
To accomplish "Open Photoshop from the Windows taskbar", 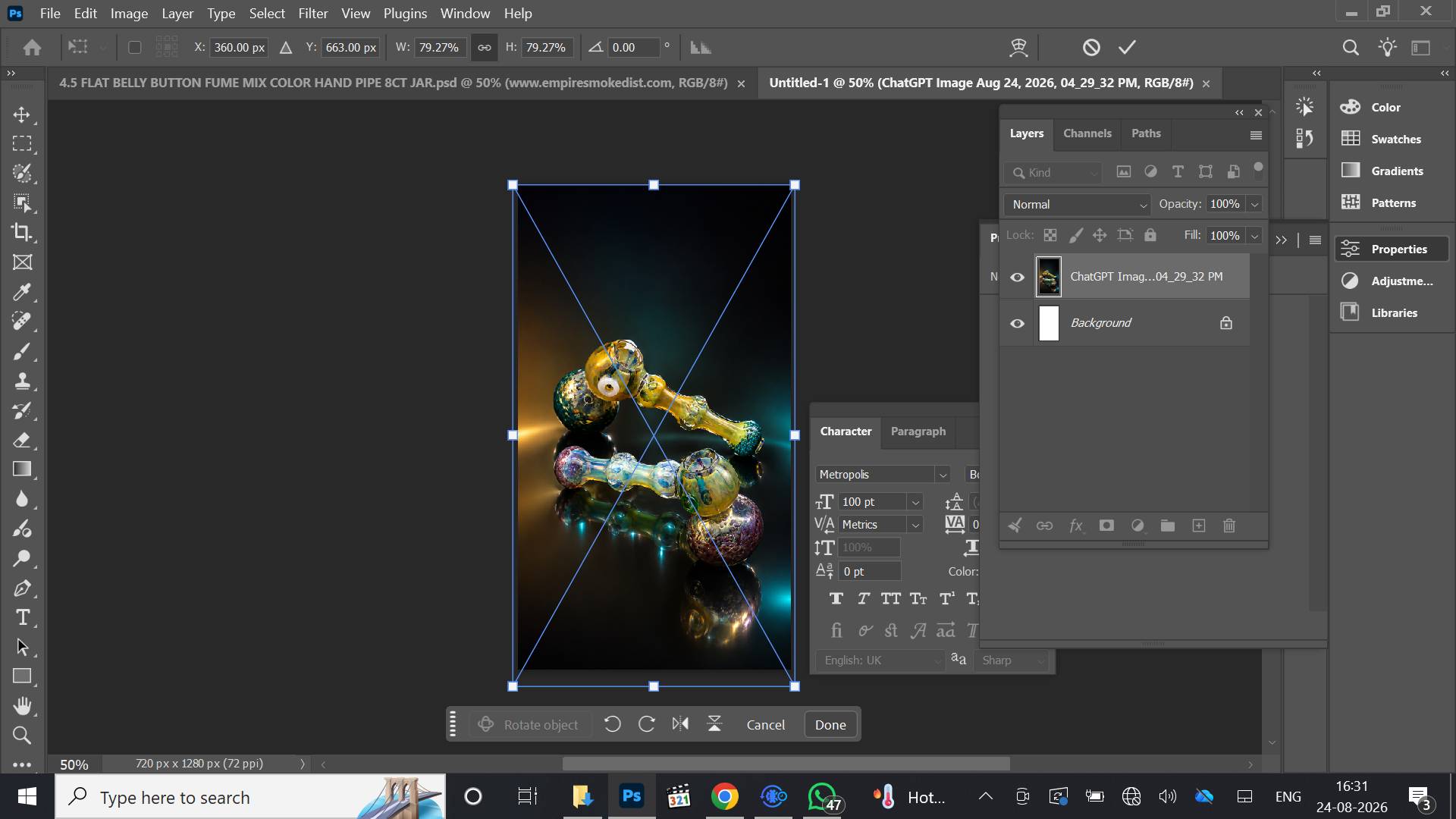I will pyautogui.click(x=631, y=796).
